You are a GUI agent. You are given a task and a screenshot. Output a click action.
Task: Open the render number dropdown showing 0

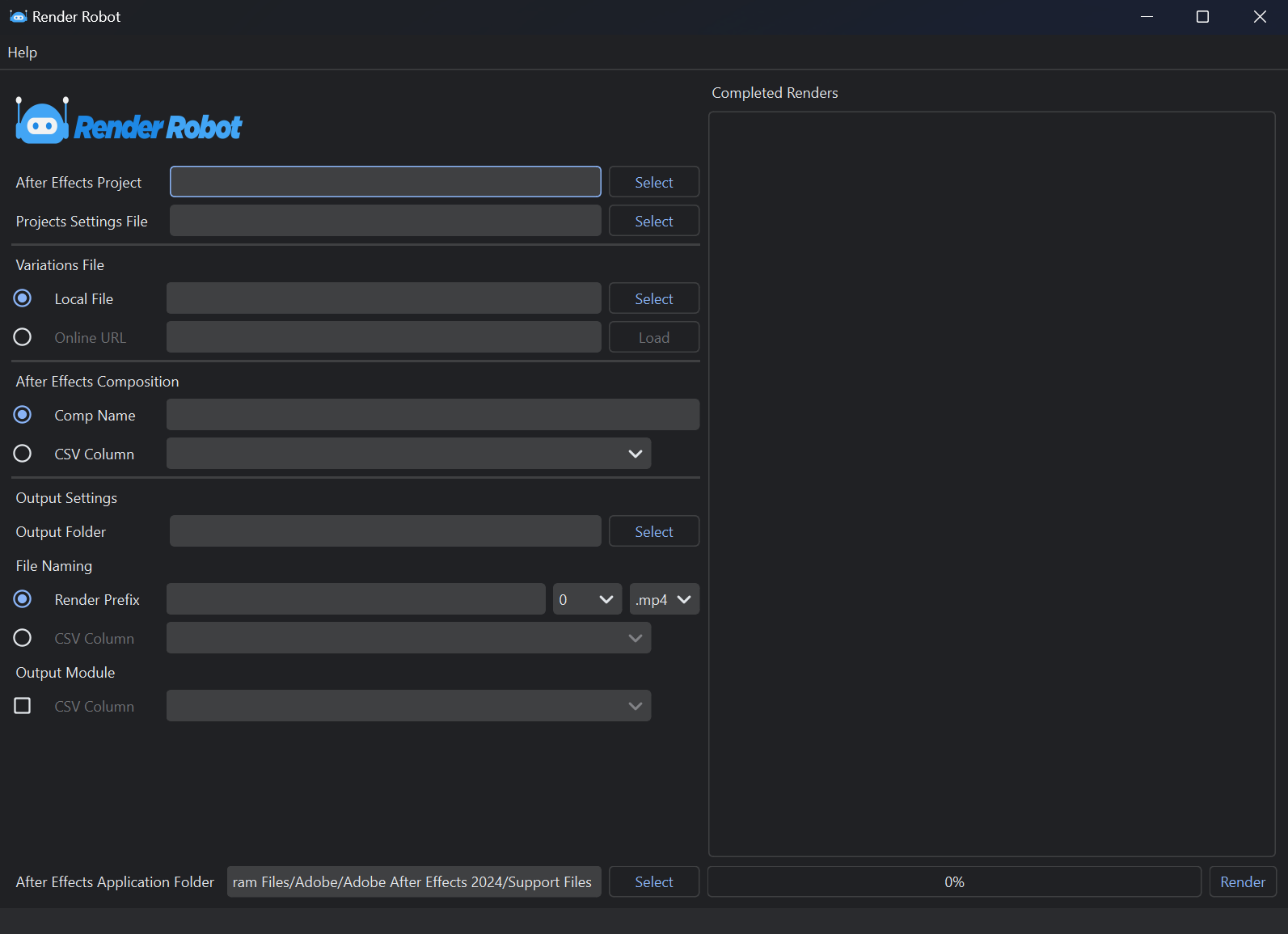click(587, 599)
